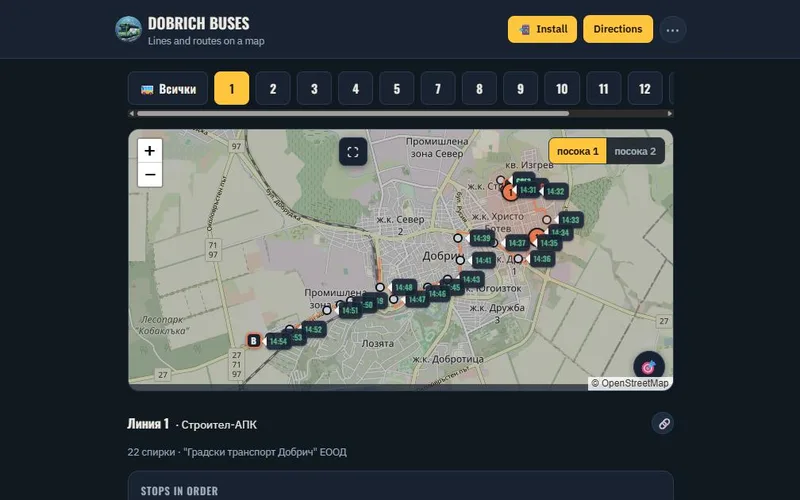Expand the map to fullscreen
Viewport: 800px width, 500px height.
(x=353, y=152)
